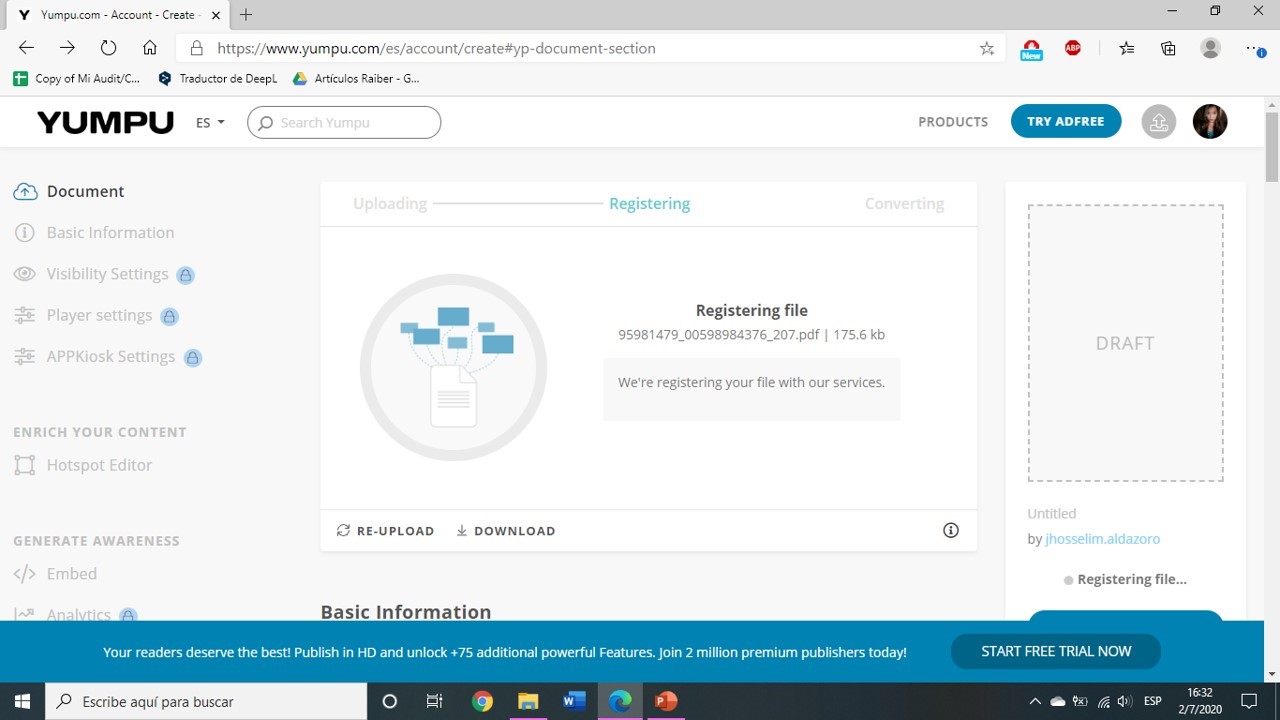
Task: Click lock icon beside Player settings
Action: tap(169, 316)
